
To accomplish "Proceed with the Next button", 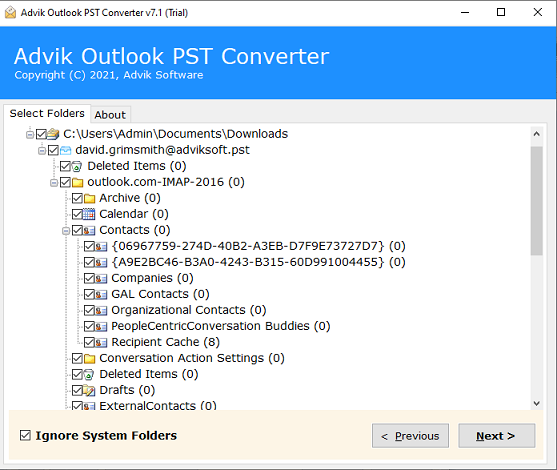I will (497, 436).
